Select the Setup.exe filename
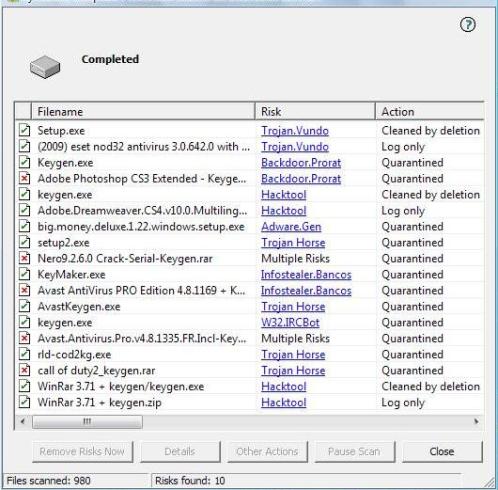Image resolution: width=498 pixels, height=490 pixels. click(x=61, y=131)
